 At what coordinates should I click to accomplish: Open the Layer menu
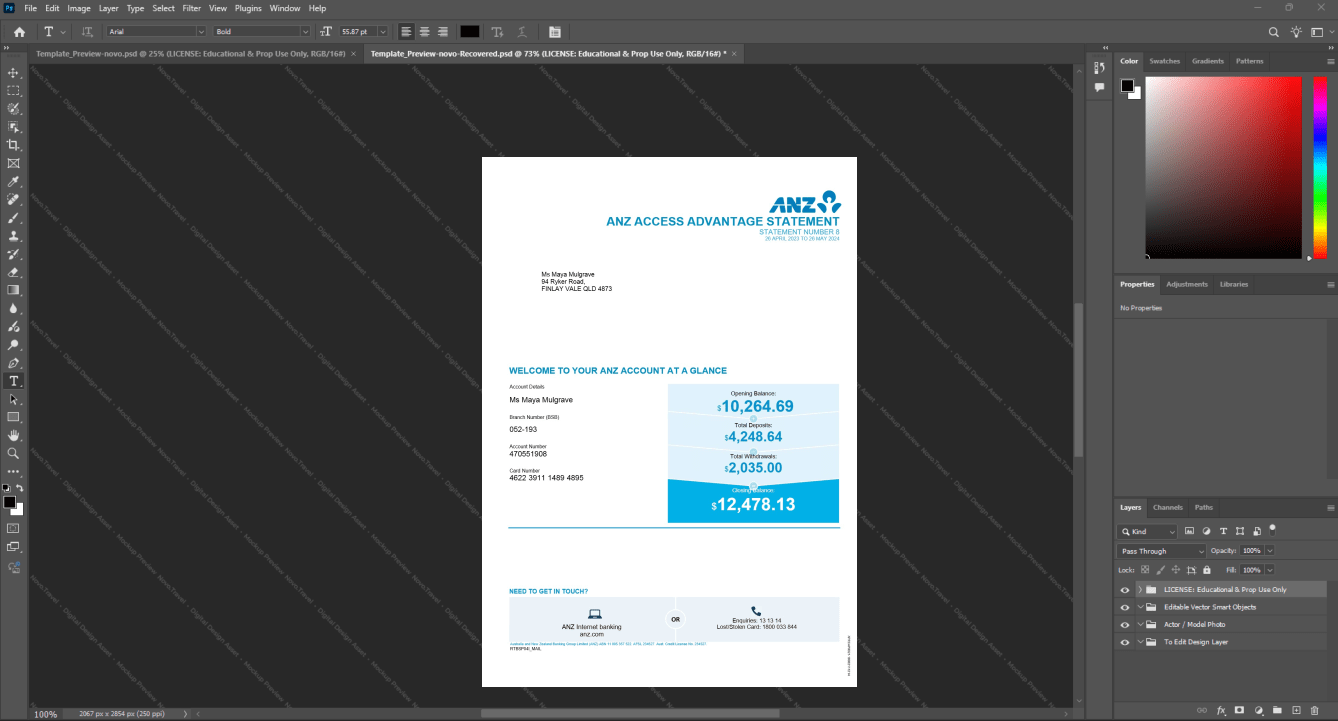coord(108,8)
